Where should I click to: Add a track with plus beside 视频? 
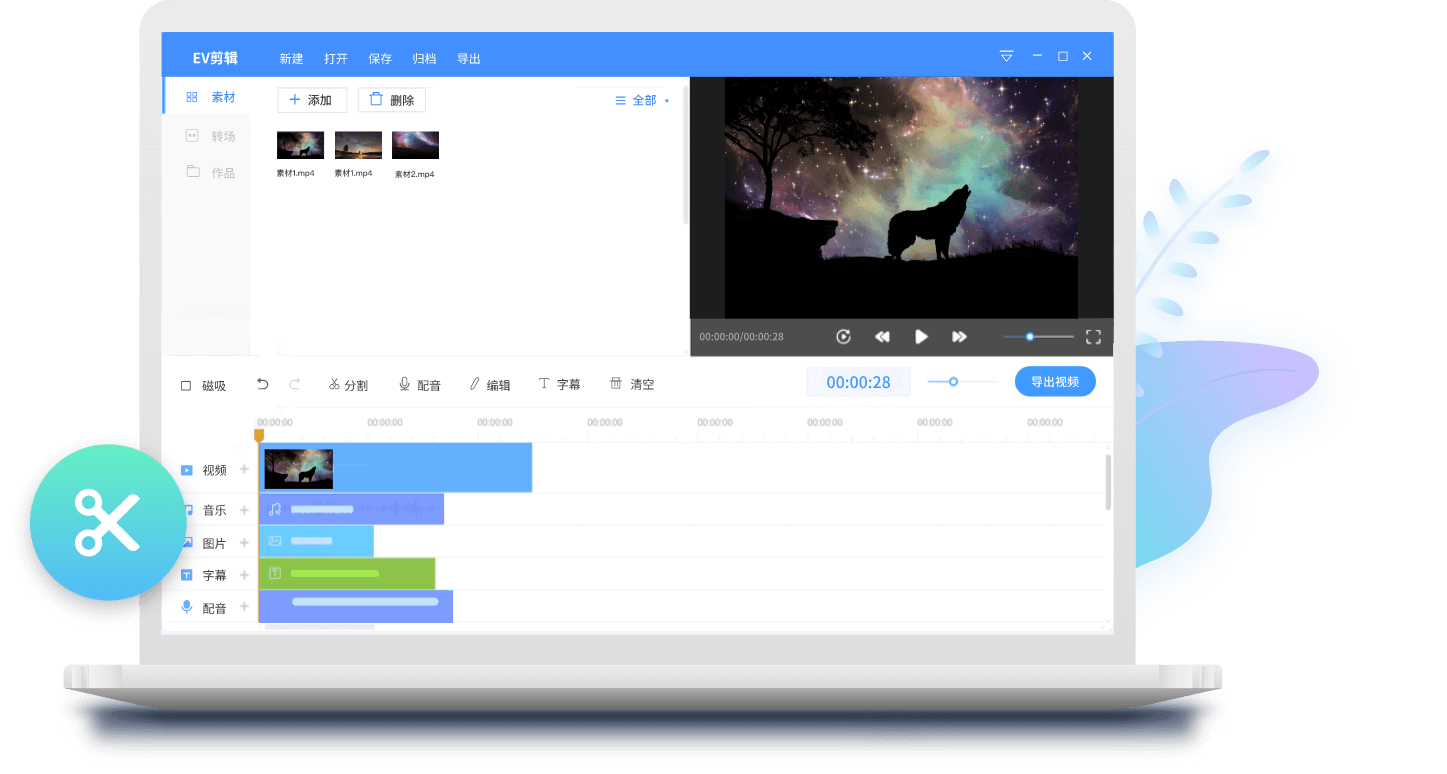tap(244, 469)
